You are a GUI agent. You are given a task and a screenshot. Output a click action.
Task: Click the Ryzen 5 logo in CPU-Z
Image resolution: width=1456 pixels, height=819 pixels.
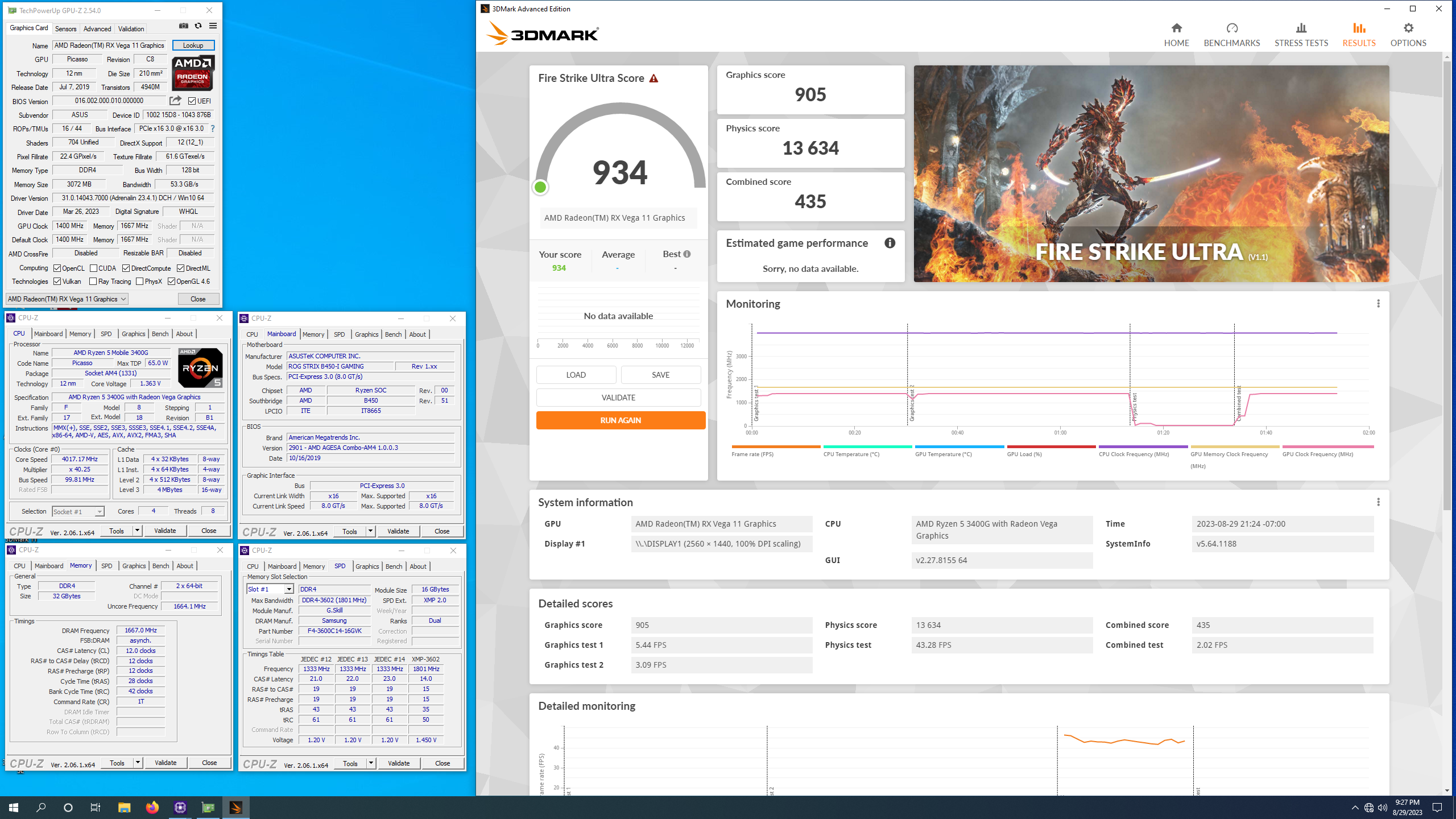(200, 367)
